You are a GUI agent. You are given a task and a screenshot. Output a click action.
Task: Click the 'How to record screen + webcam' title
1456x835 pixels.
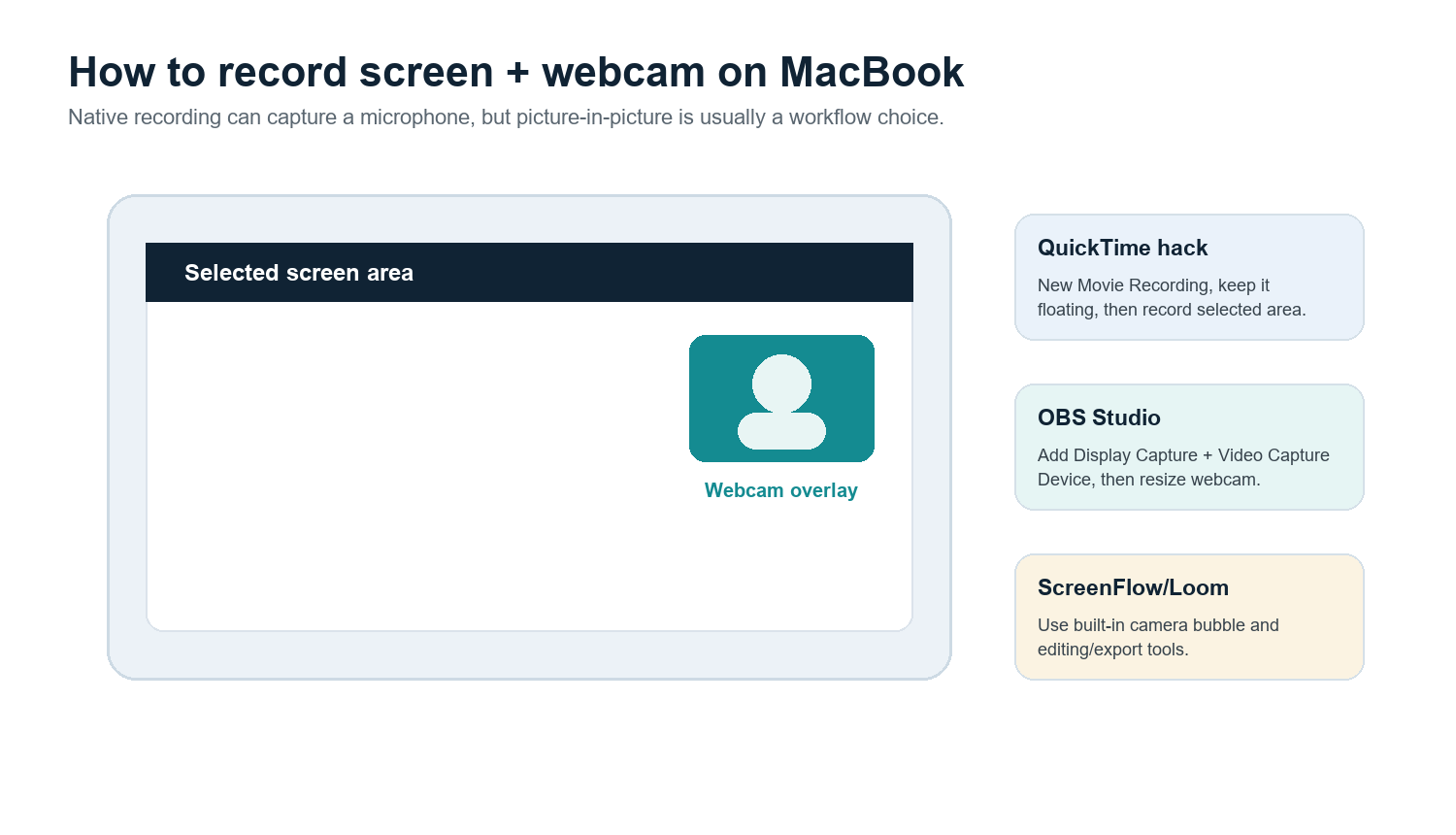coord(515,73)
